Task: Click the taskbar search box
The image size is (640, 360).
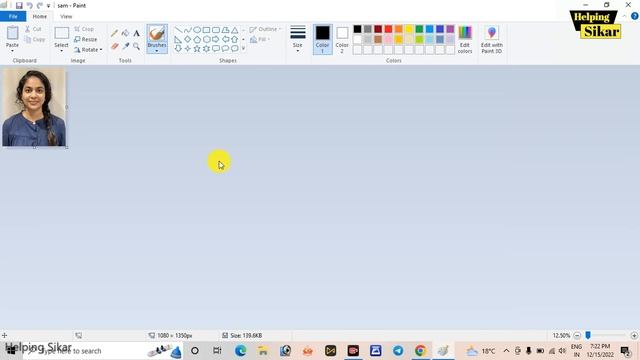Action: coord(102,351)
